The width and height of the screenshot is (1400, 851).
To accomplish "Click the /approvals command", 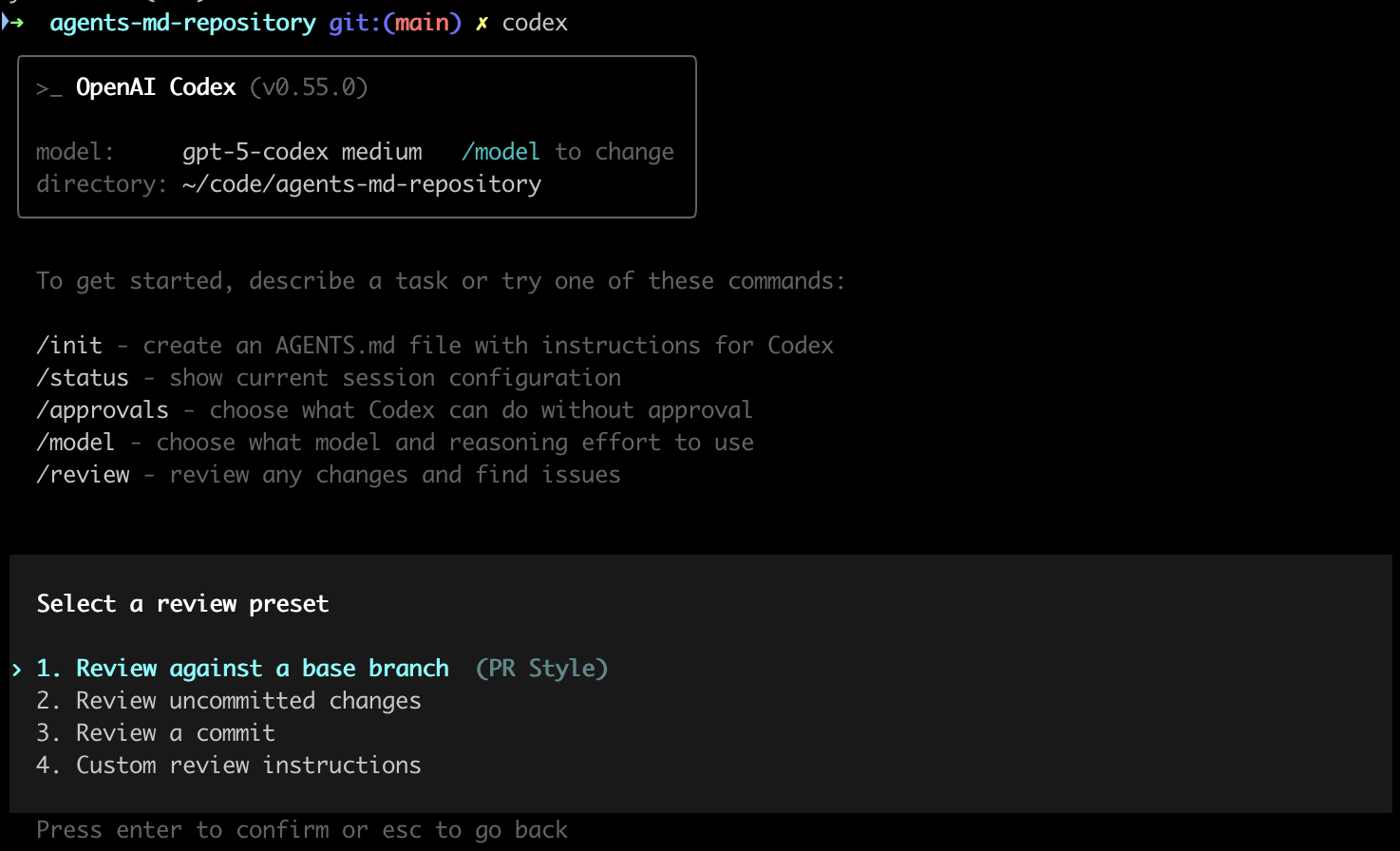I will pyautogui.click(x=103, y=410).
